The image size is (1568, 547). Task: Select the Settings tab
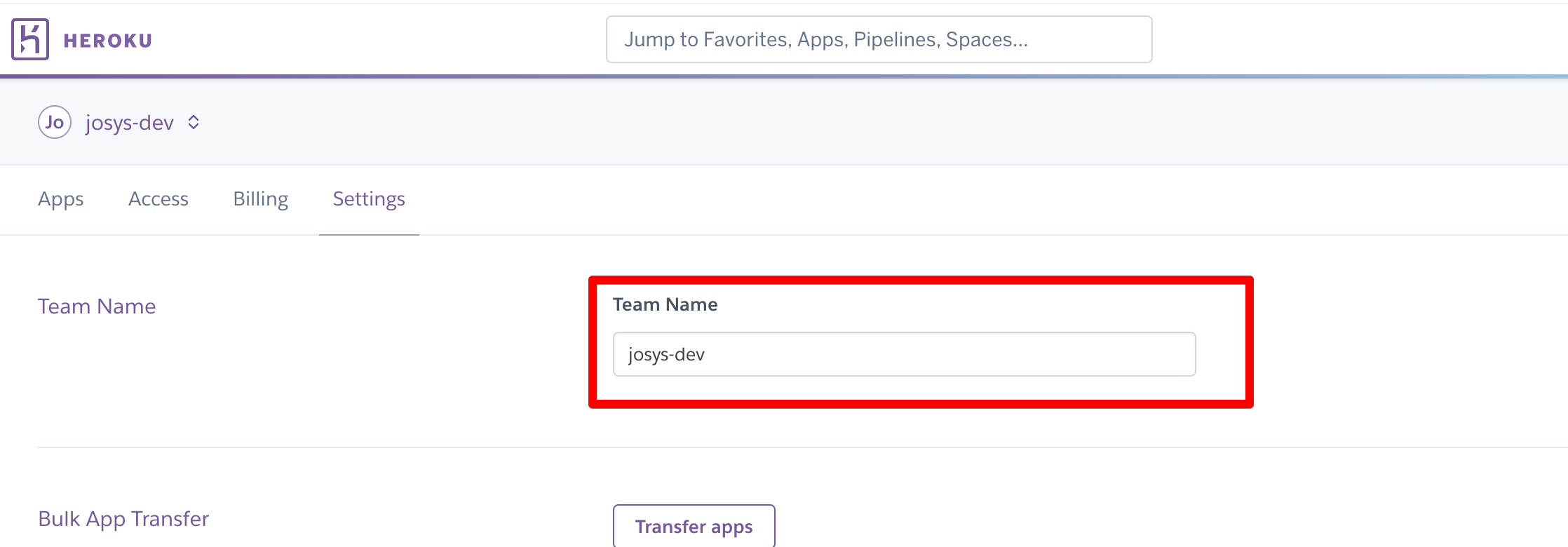tap(369, 199)
